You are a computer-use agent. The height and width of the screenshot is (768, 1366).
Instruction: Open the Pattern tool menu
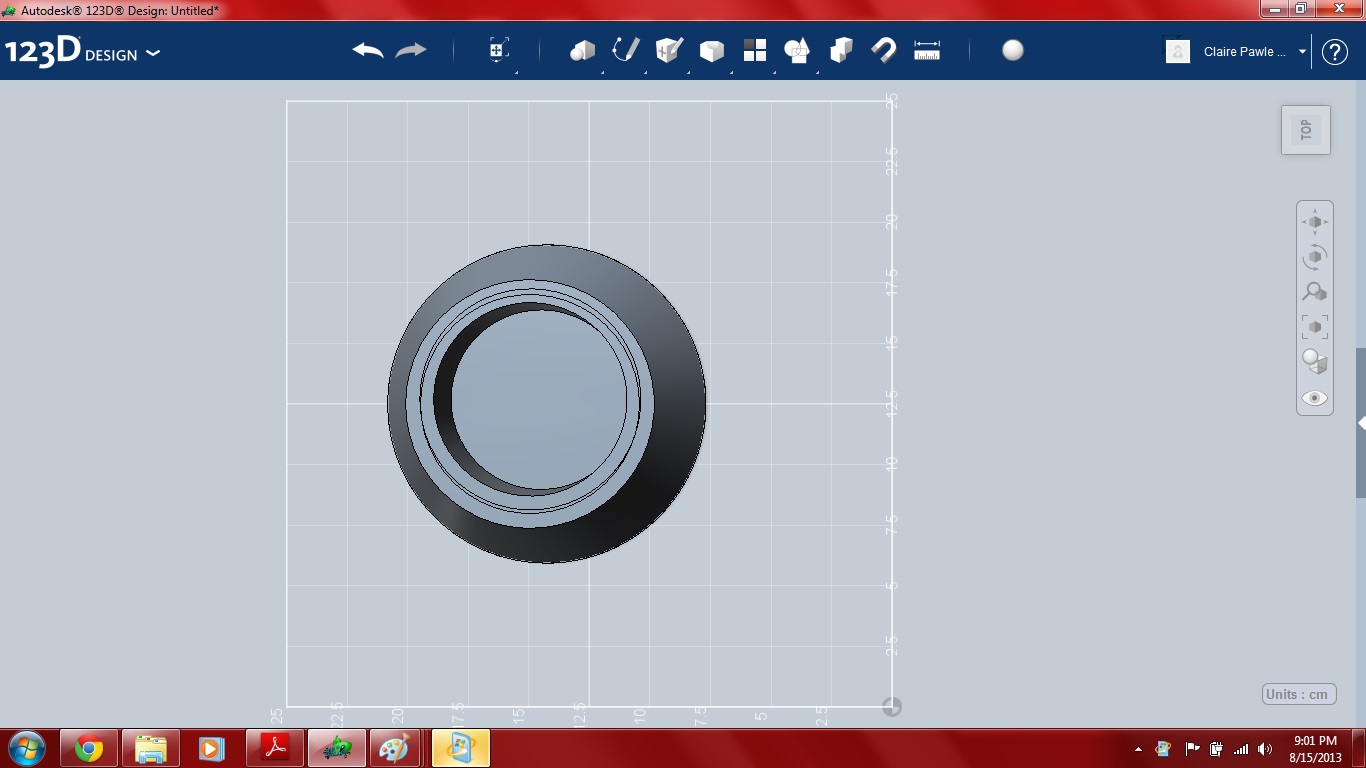pos(755,50)
